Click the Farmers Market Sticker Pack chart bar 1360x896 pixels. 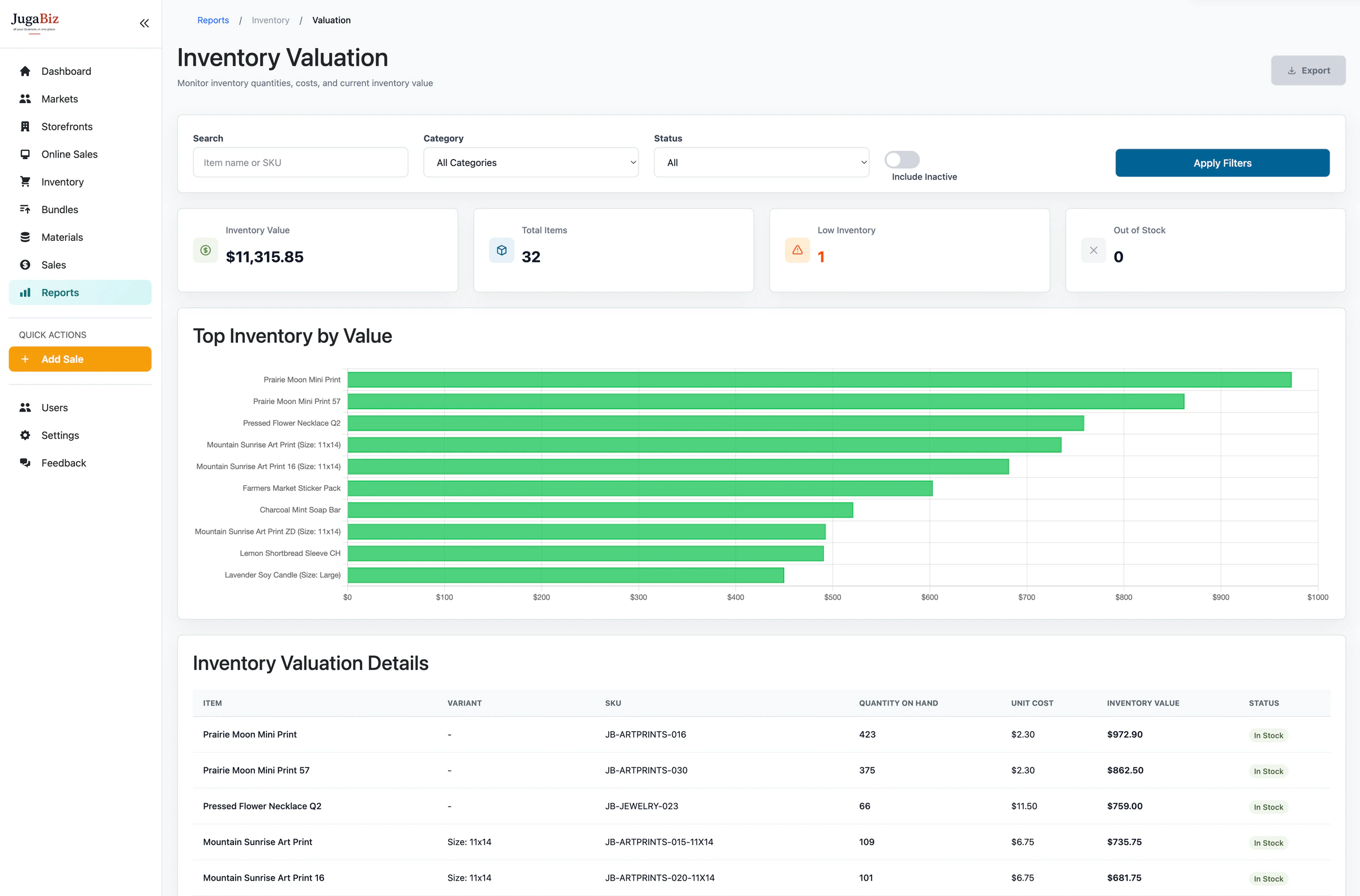coord(640,488)
